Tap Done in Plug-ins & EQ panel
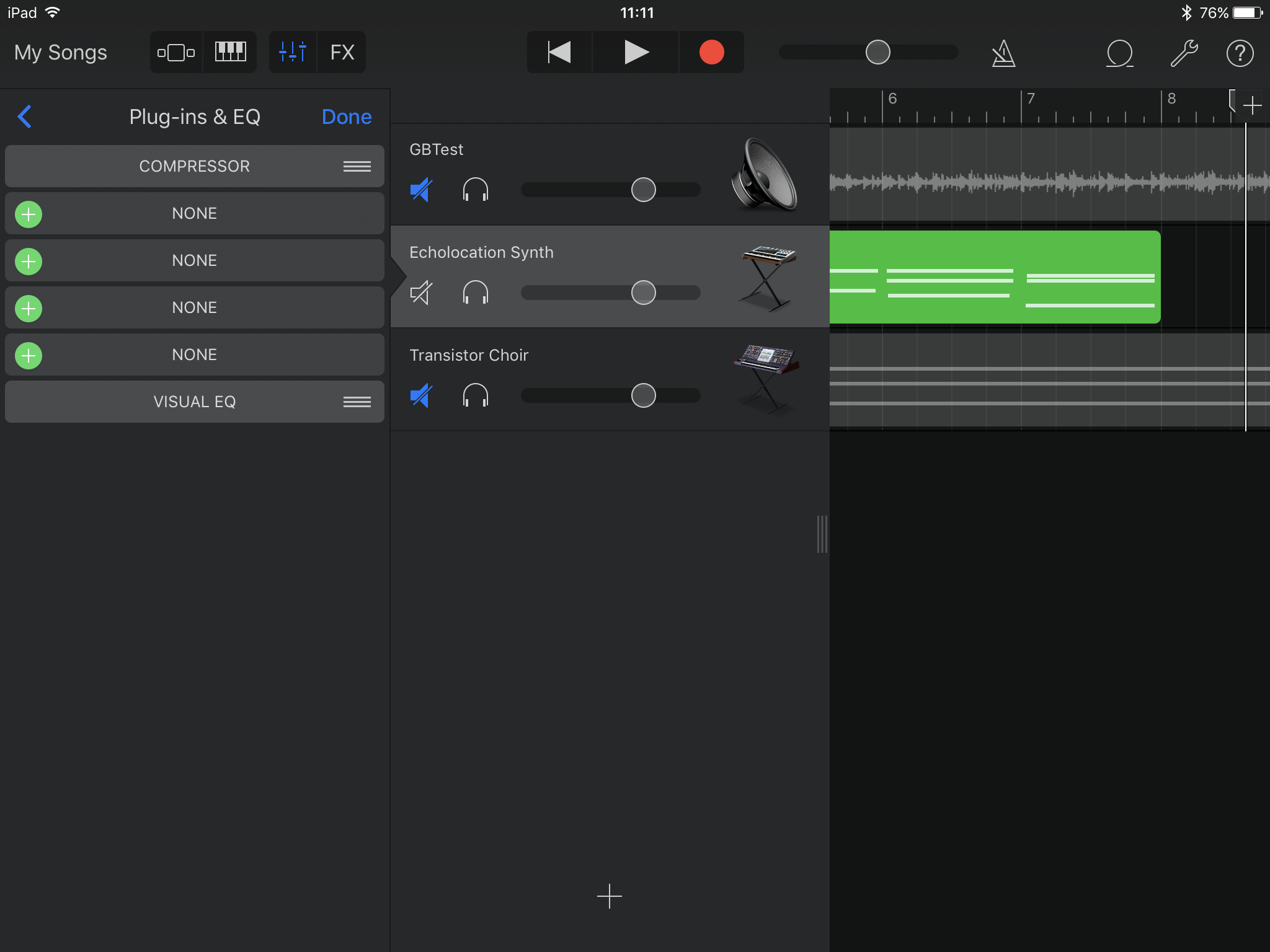Screen dimensions: 1270x952 (347, 117)
